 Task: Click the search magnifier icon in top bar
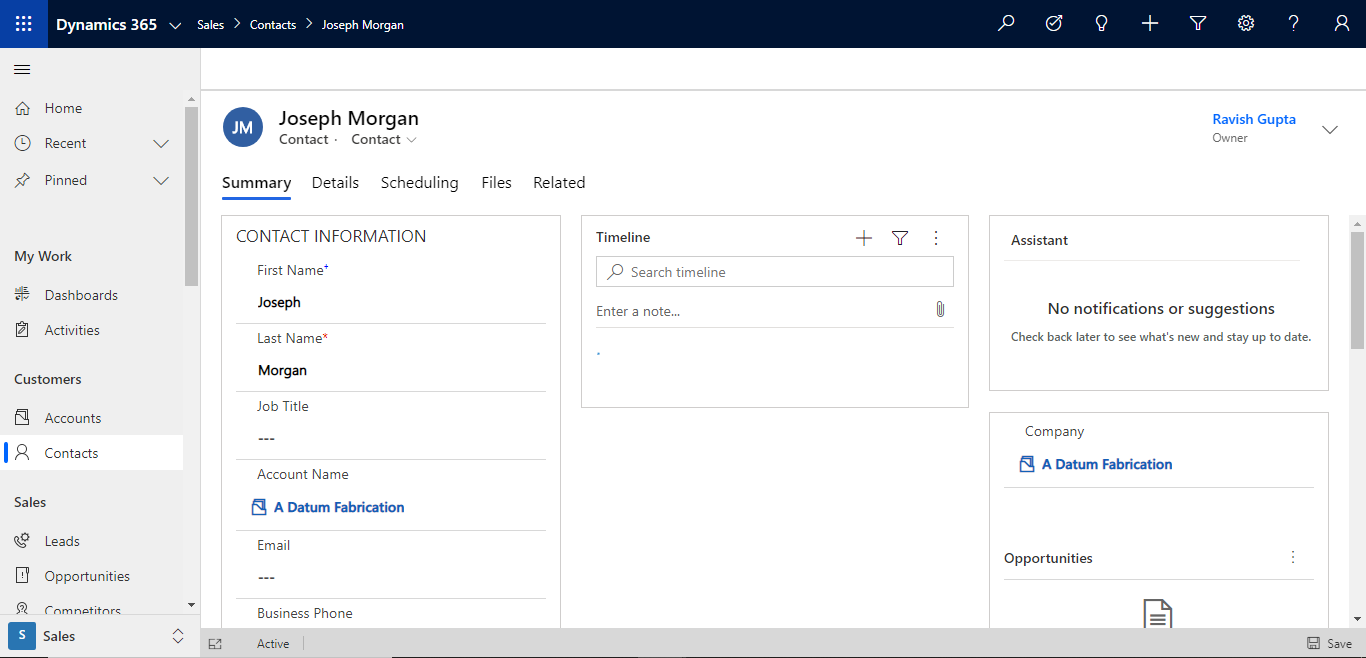1006,24
